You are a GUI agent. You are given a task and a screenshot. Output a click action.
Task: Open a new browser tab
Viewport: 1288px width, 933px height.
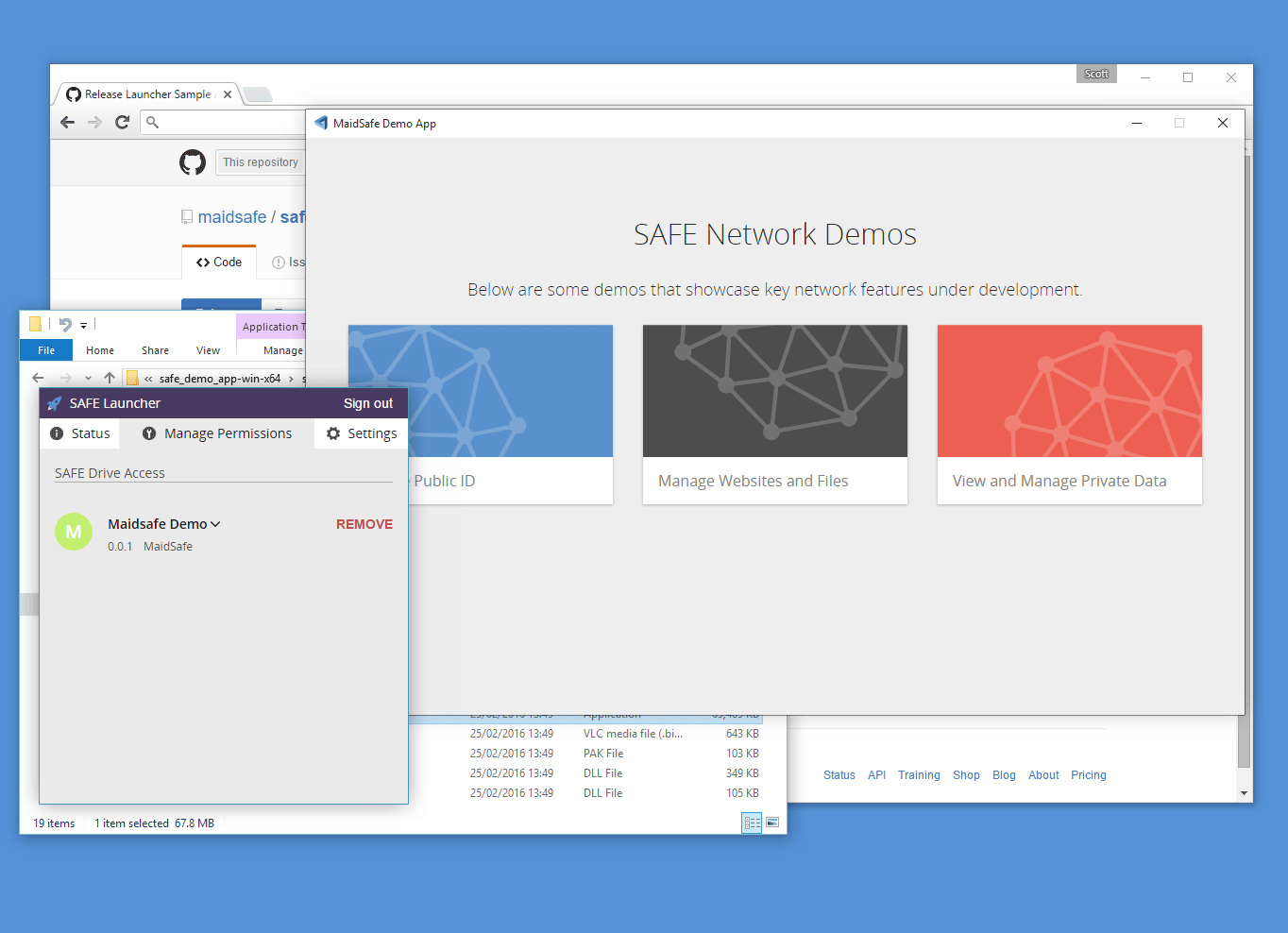pyautogui.click(x=258, y=94)
